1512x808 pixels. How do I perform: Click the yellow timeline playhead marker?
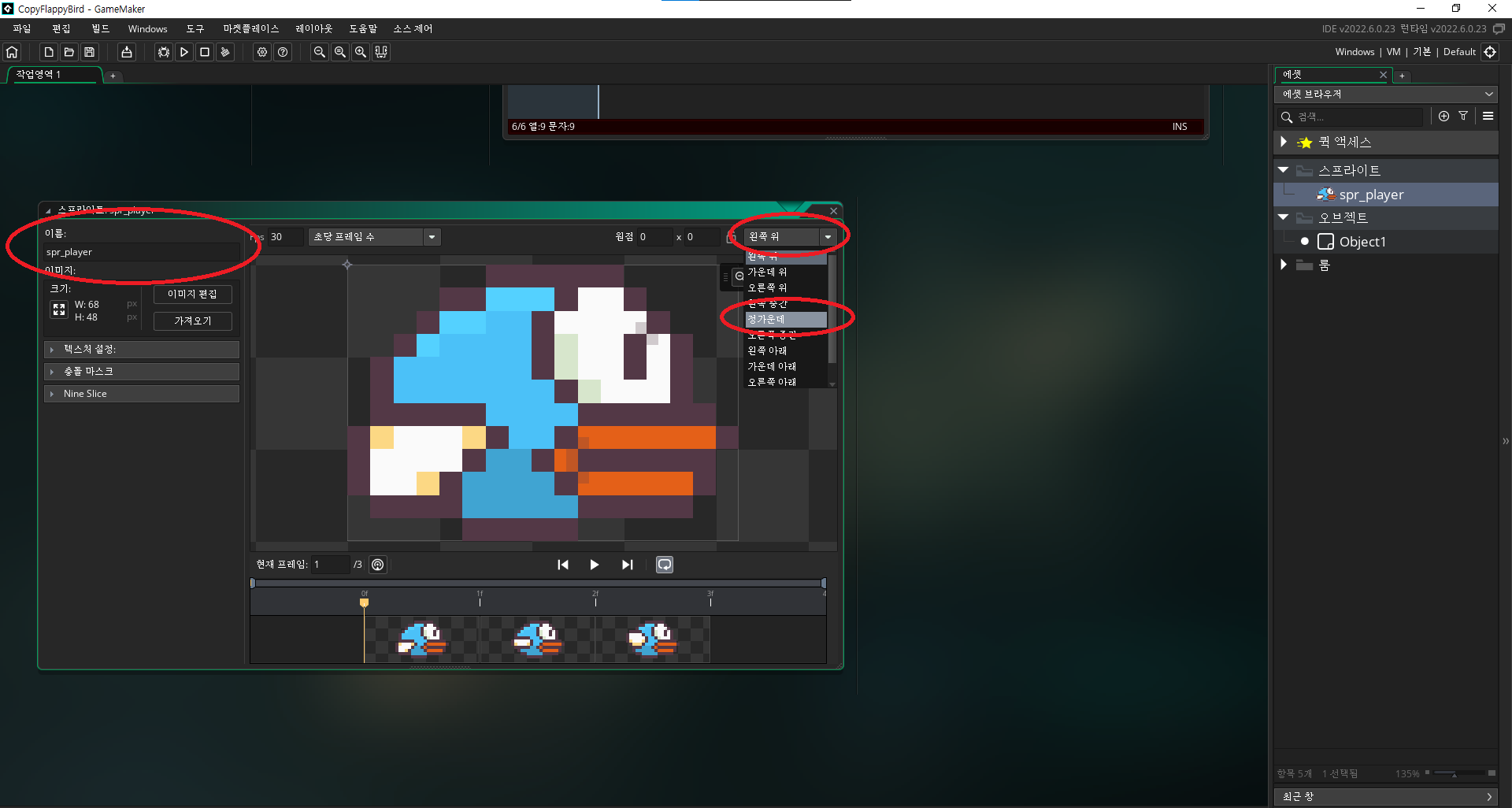pyautogui.click(x=364, y=602)
